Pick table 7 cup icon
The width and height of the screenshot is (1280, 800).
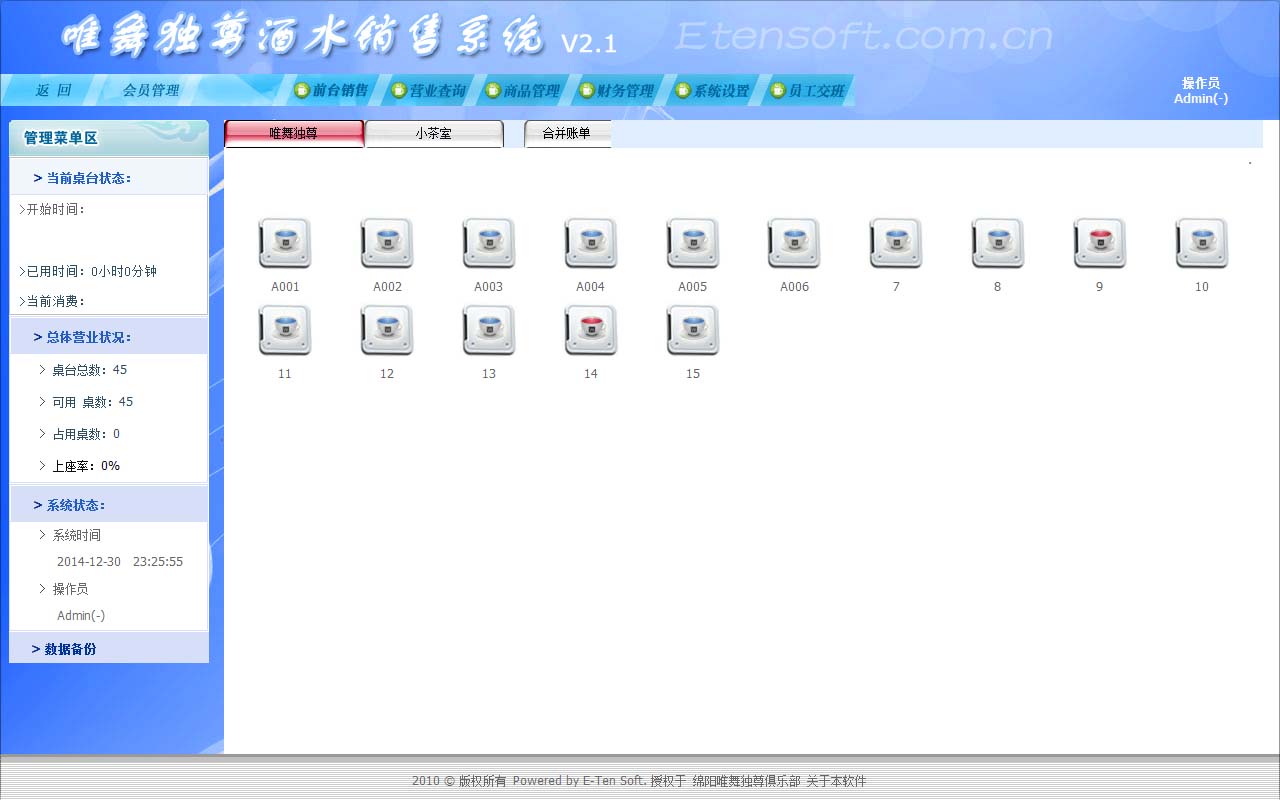click(x=896, y=244)
